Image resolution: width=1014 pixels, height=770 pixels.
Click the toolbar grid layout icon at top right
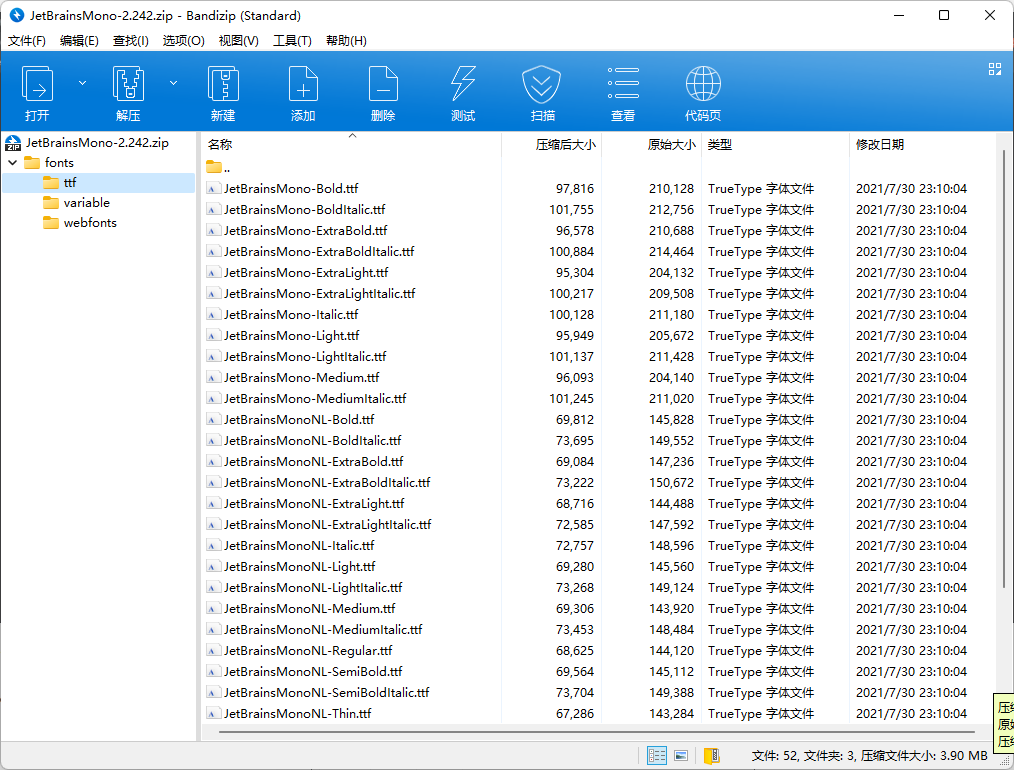[995, 69]
